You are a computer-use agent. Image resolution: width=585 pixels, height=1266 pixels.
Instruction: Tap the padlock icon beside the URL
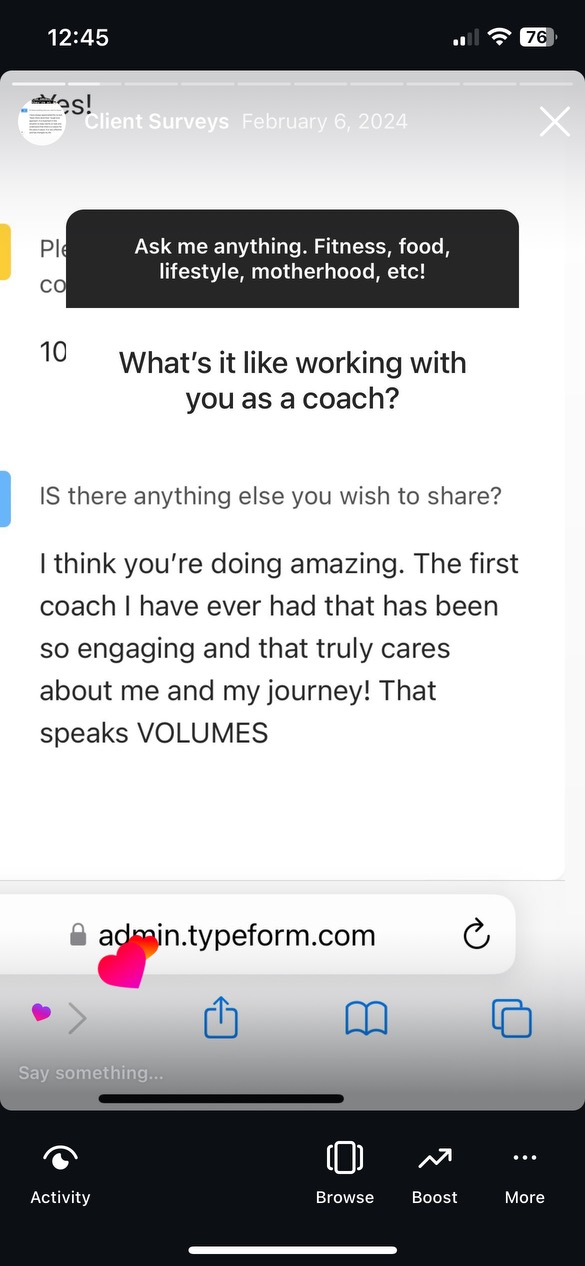click(78, 935)
